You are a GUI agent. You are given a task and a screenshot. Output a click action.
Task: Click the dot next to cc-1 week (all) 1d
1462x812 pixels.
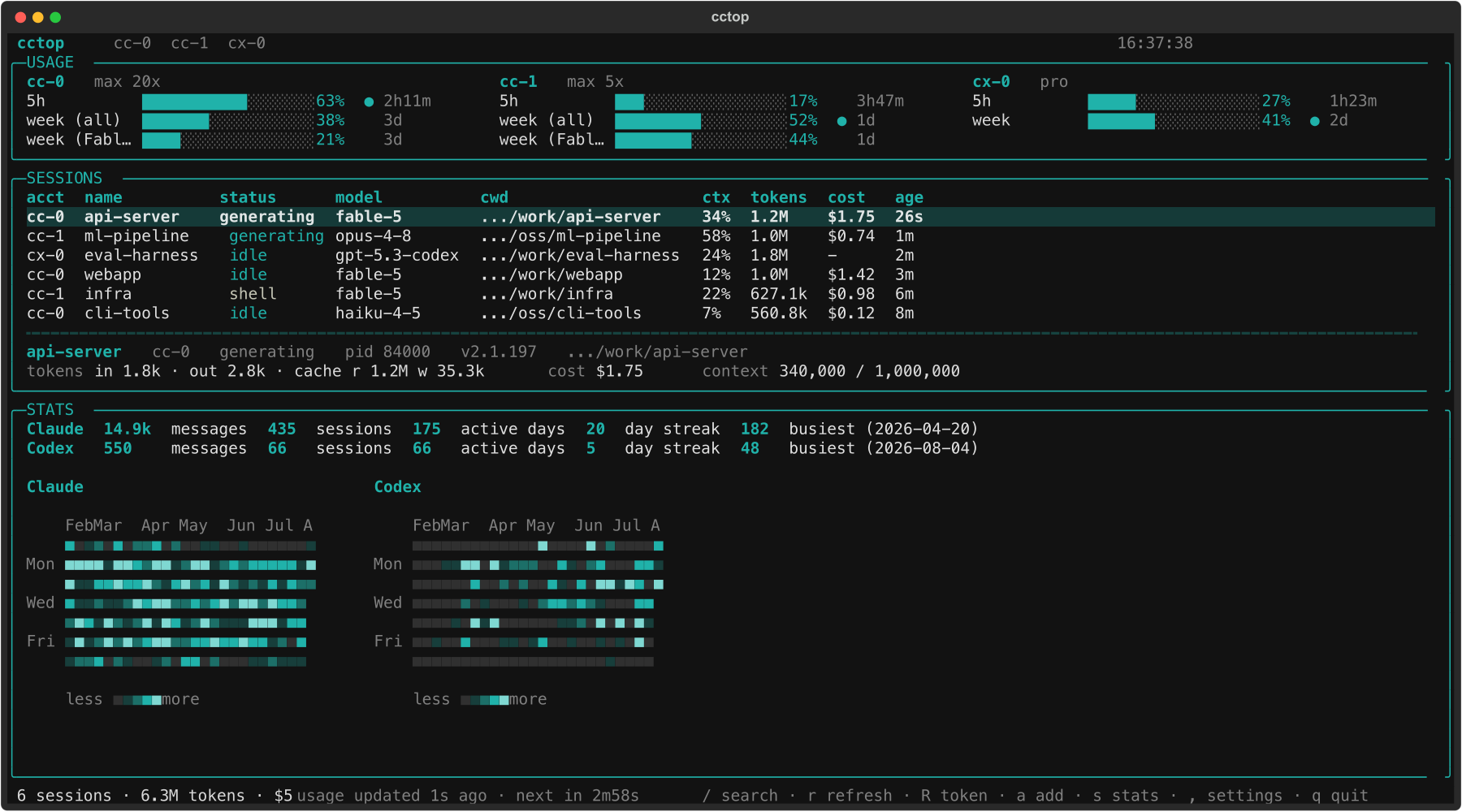tap(842, 121)
